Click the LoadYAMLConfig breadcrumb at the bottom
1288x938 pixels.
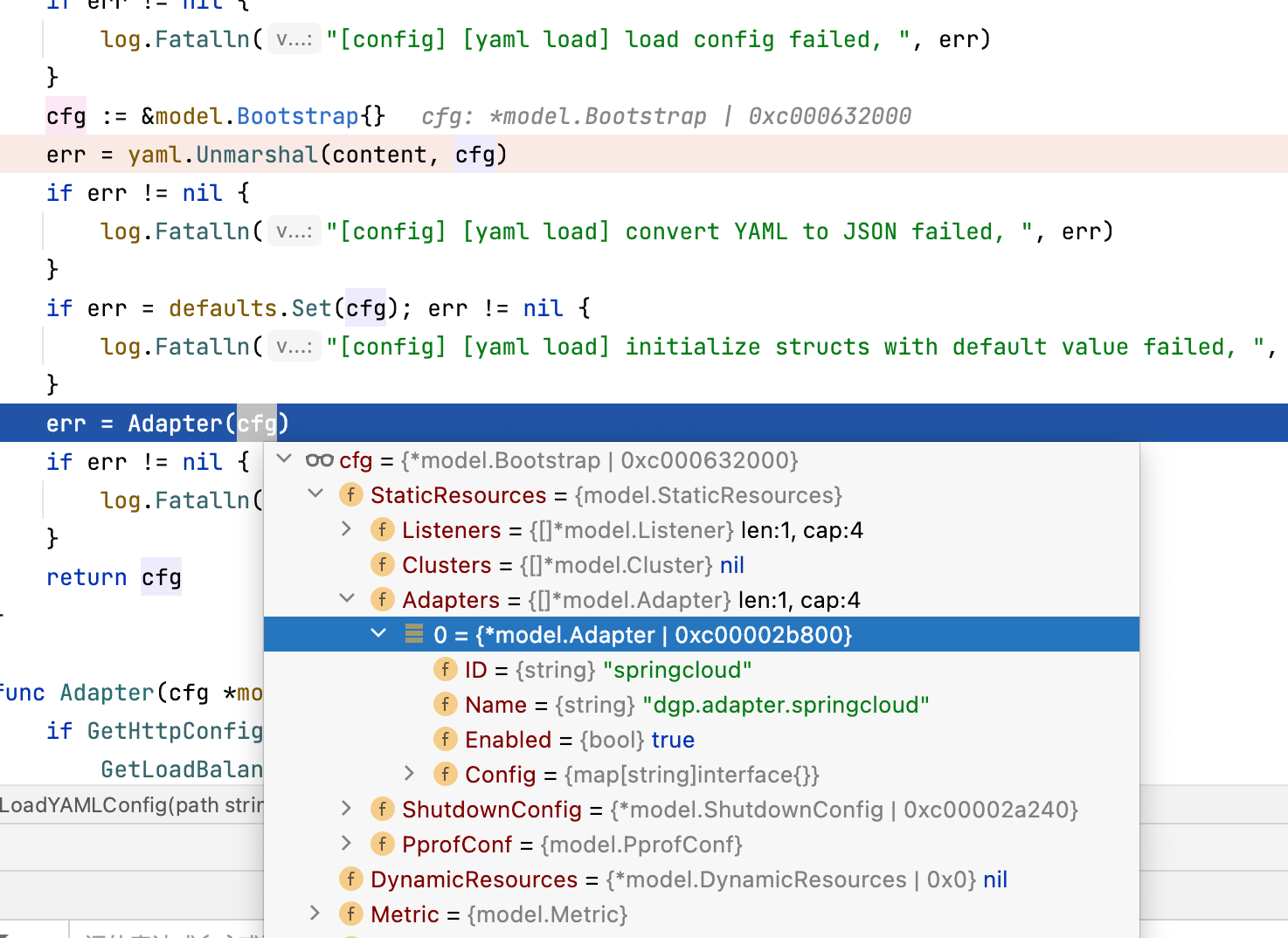(x=131, y=804)
